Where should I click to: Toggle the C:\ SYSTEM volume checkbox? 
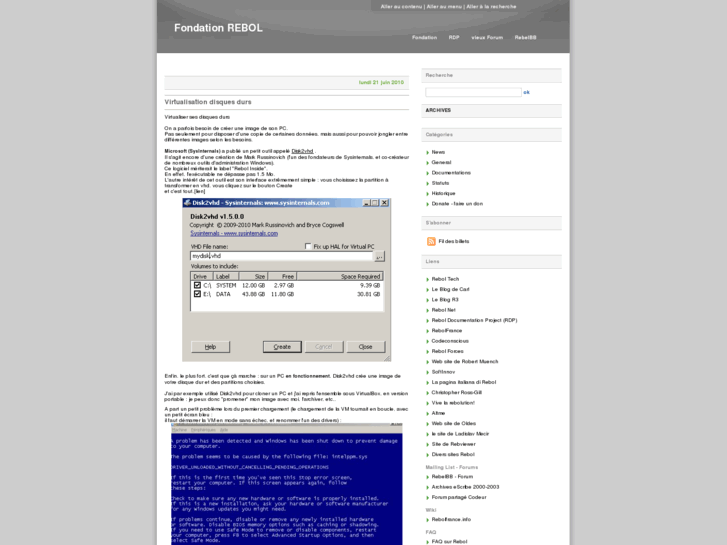pos(198,285)
